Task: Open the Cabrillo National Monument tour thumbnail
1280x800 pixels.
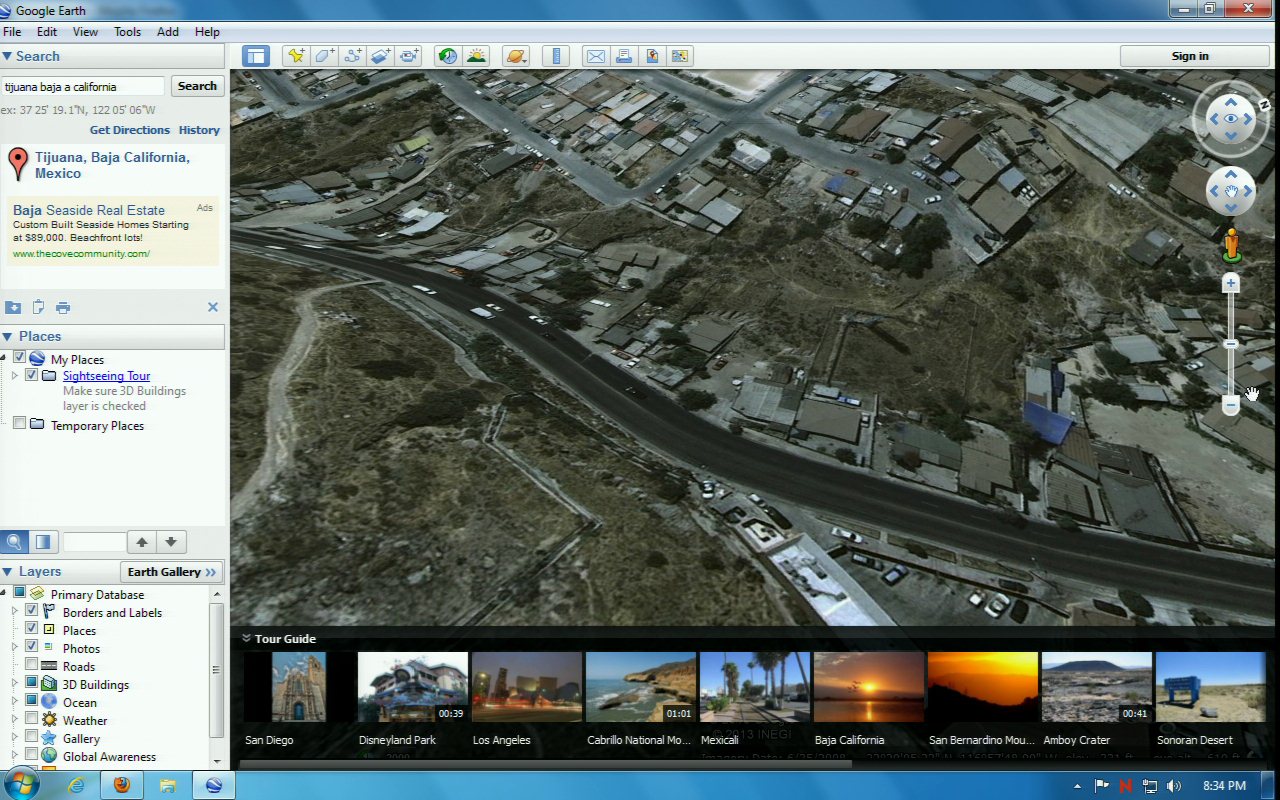Action: 640,687
